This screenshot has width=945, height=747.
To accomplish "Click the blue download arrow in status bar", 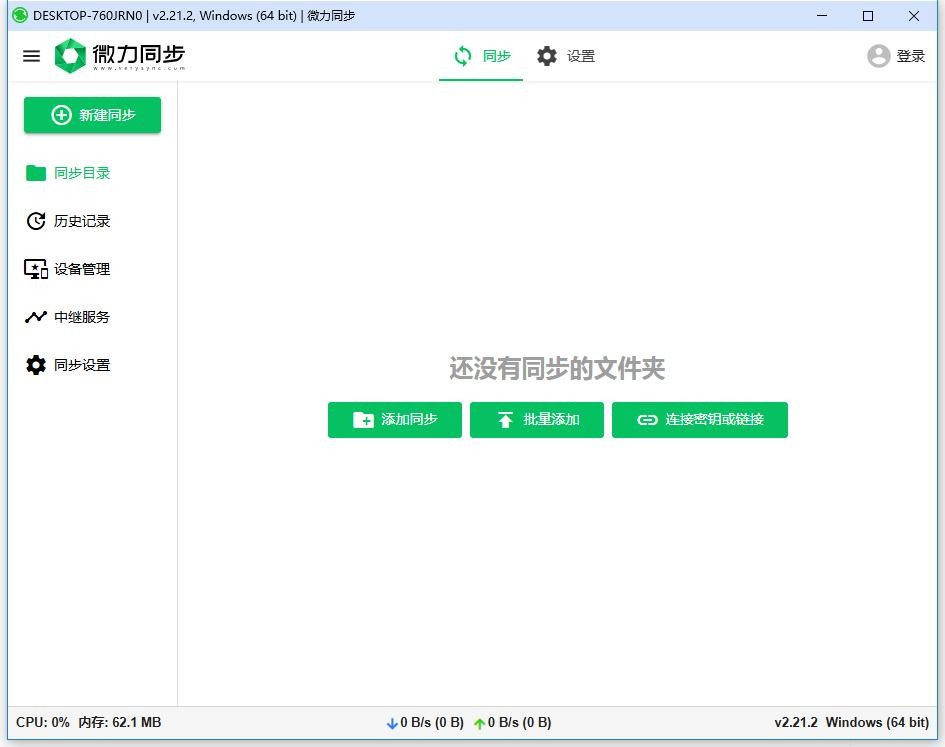I will click(392, 723).
